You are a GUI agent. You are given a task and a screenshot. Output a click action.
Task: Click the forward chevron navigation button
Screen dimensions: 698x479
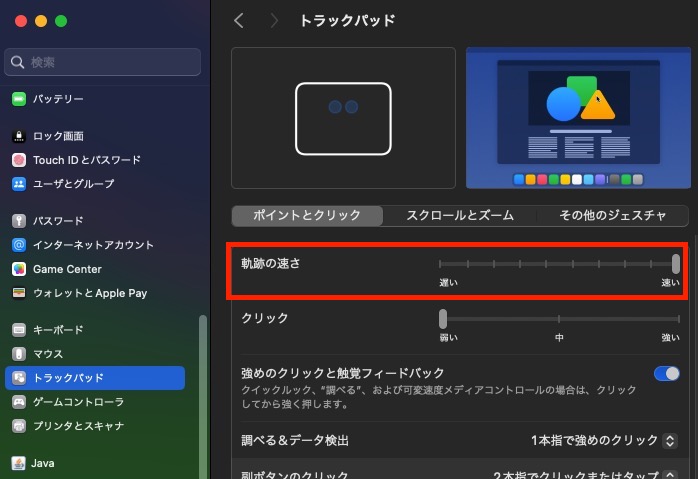[274, 21]
